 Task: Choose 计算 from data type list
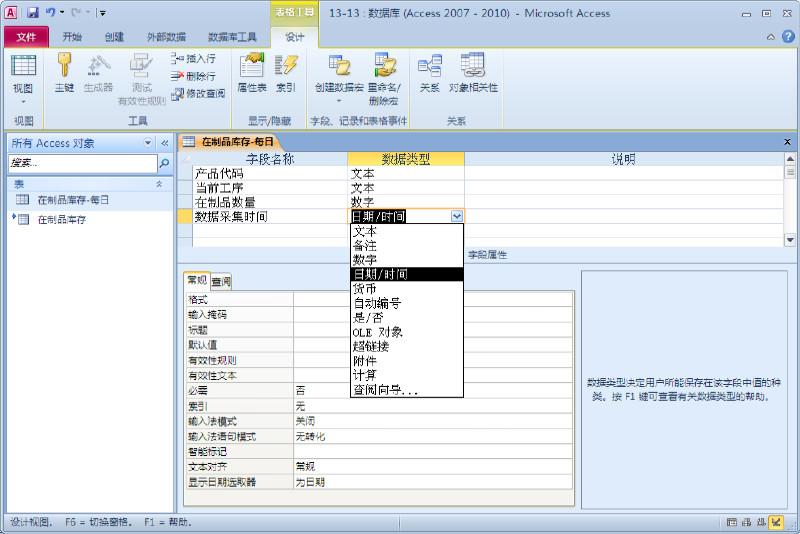point(407,375)
